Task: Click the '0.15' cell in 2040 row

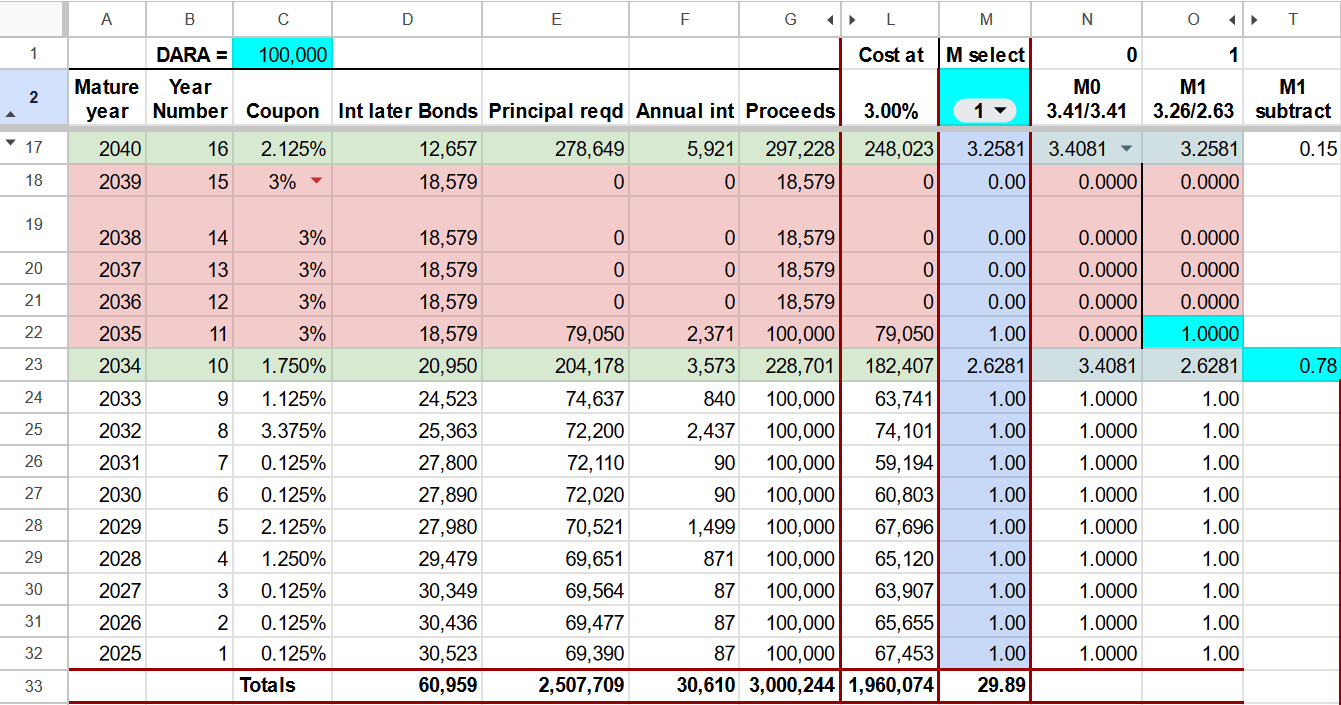Action: tap(1292, 149)
